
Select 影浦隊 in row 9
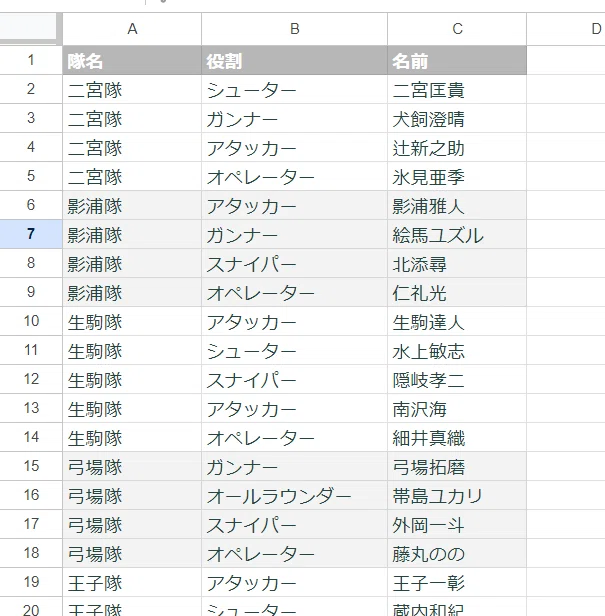(132, 292)
